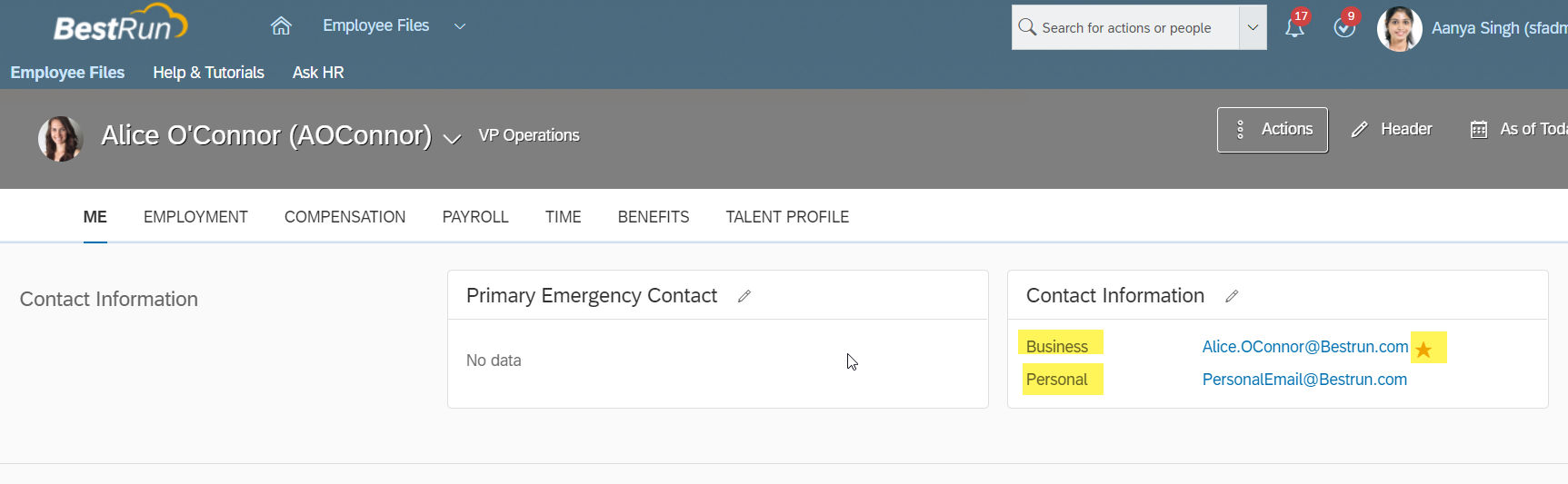Switch to the EMPLOYMENT tab
Screen dimensions: 1568x484
195,217
